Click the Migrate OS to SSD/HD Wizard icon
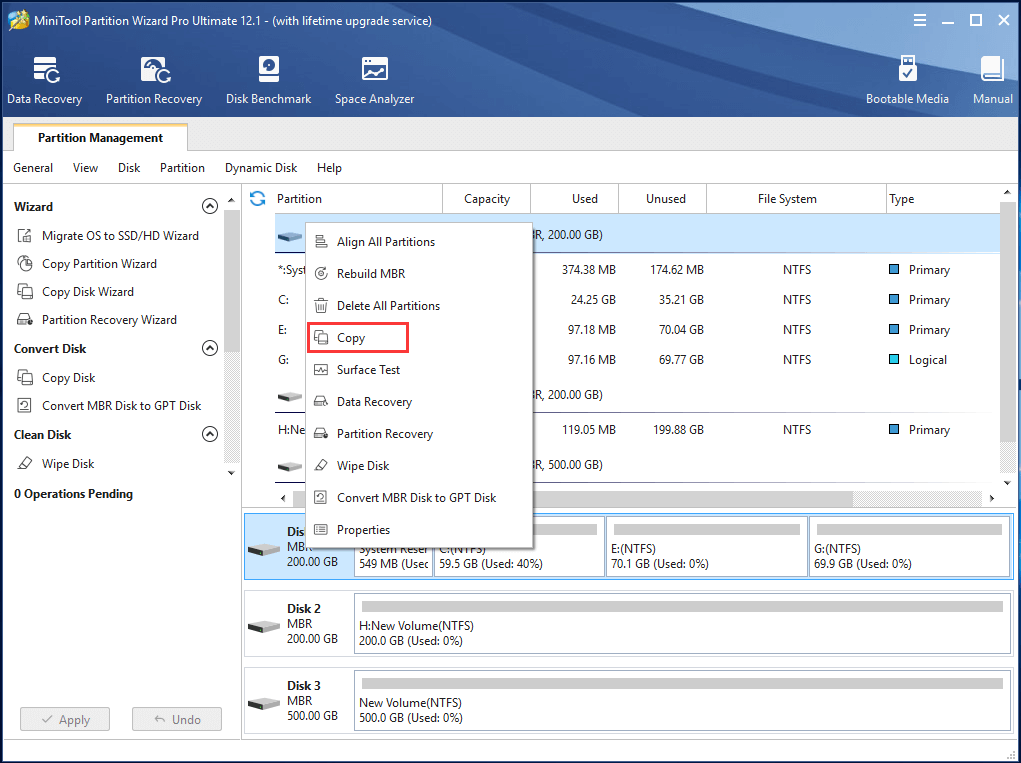This screenshot has height=763, width=1021. (x=25, y=236)
